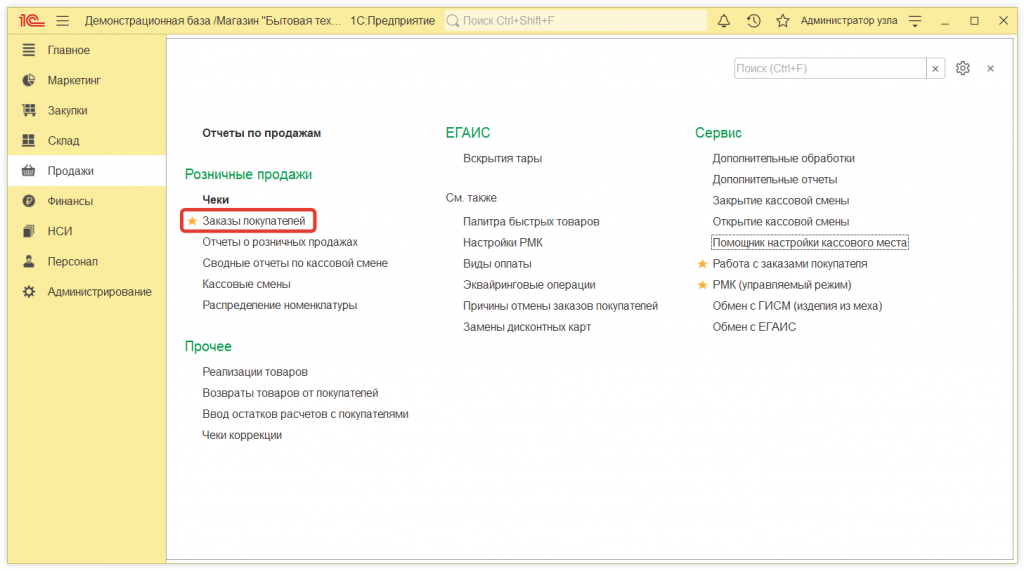Open the settings gear icon
This screenshot has height=571, width=1024.
[x=962, y=68]
